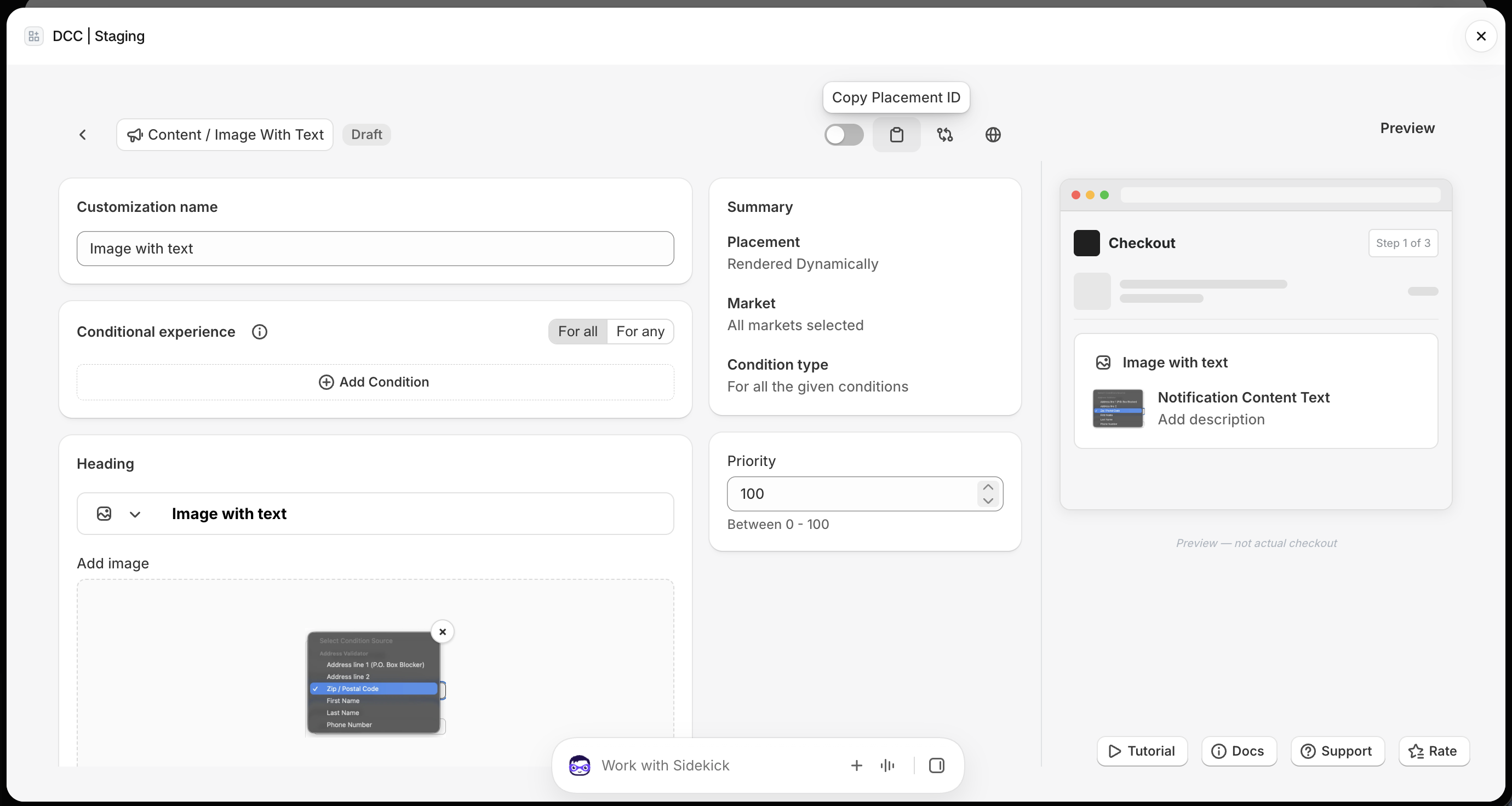Open the Tutorial button
This screenshot has width=1512, height=806.
tap(1142, 751)
